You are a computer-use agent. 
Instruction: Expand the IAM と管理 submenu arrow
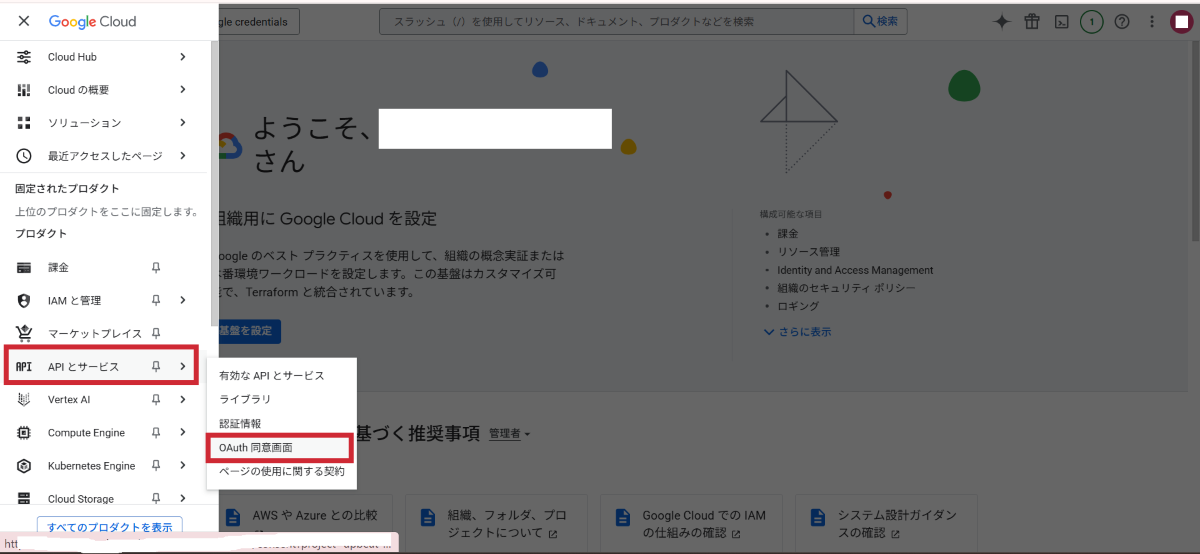[183, 300]
